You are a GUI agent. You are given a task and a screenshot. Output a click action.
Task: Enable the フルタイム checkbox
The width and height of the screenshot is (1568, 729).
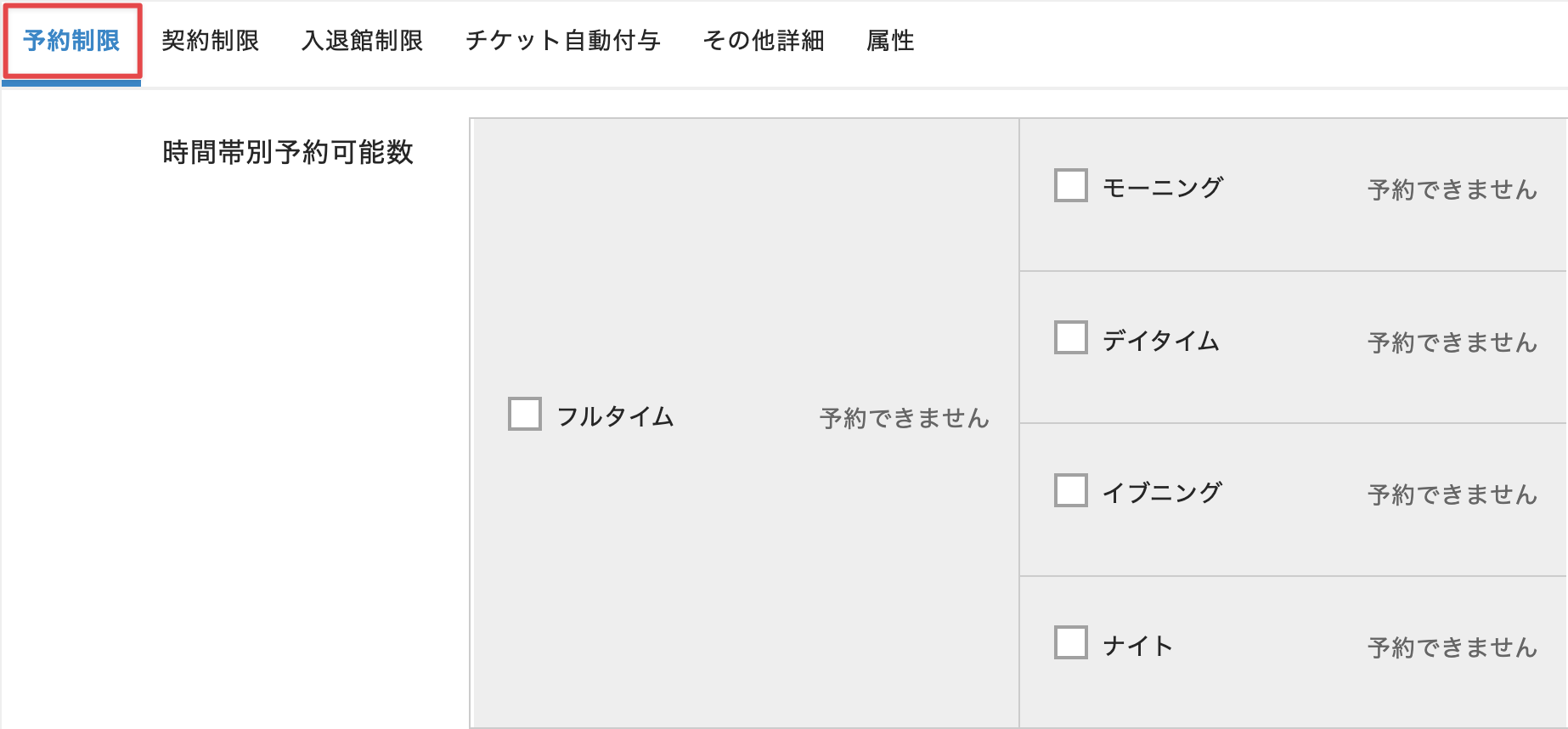coord(524,414)
